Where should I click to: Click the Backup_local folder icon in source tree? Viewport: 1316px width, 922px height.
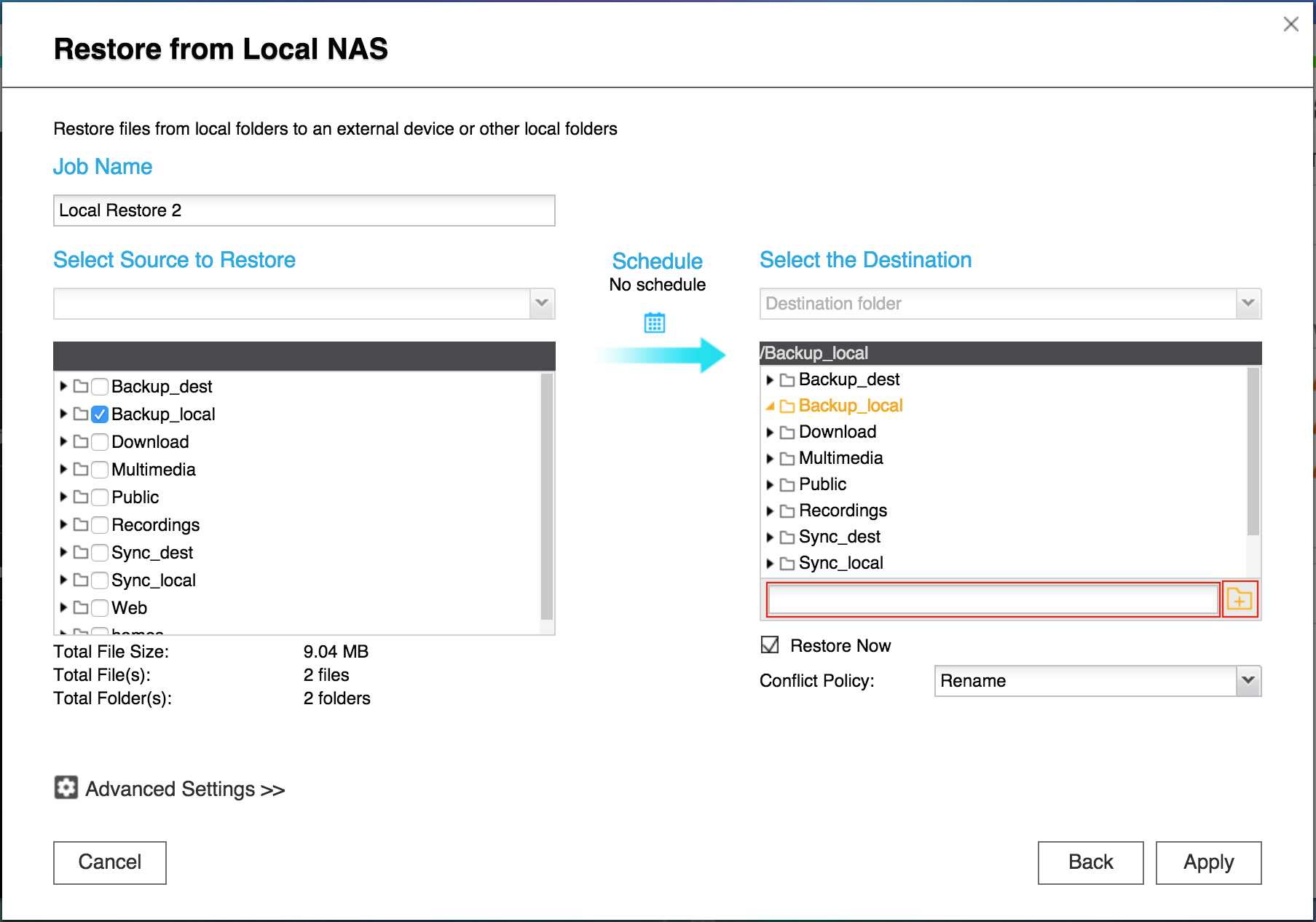coord(82,414)
